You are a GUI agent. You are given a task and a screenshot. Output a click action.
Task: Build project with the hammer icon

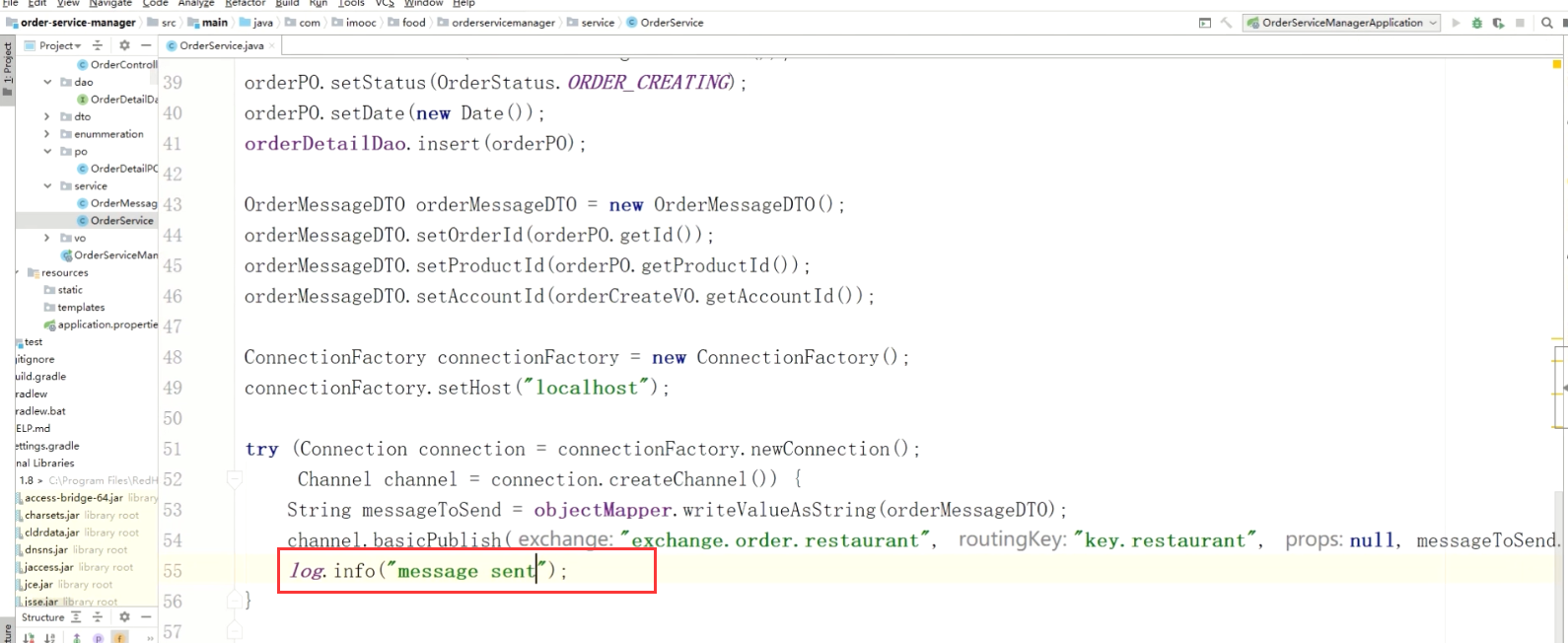(1226, 23)
